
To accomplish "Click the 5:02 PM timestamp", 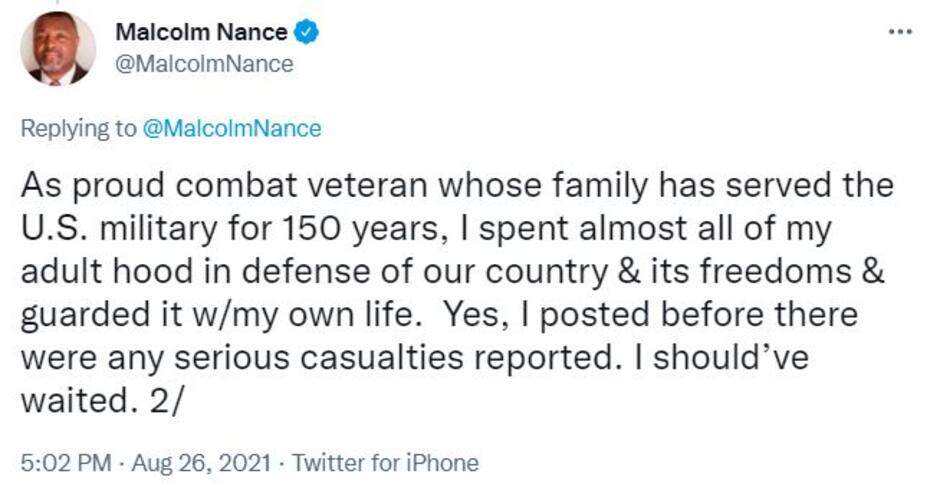I will pos(58,463).
